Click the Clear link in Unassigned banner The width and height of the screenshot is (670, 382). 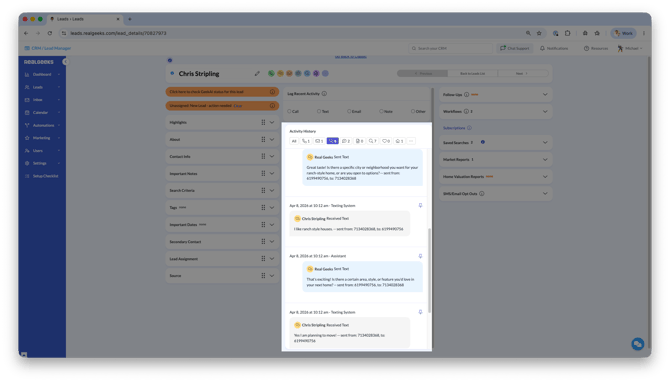(x=238, y=106)
